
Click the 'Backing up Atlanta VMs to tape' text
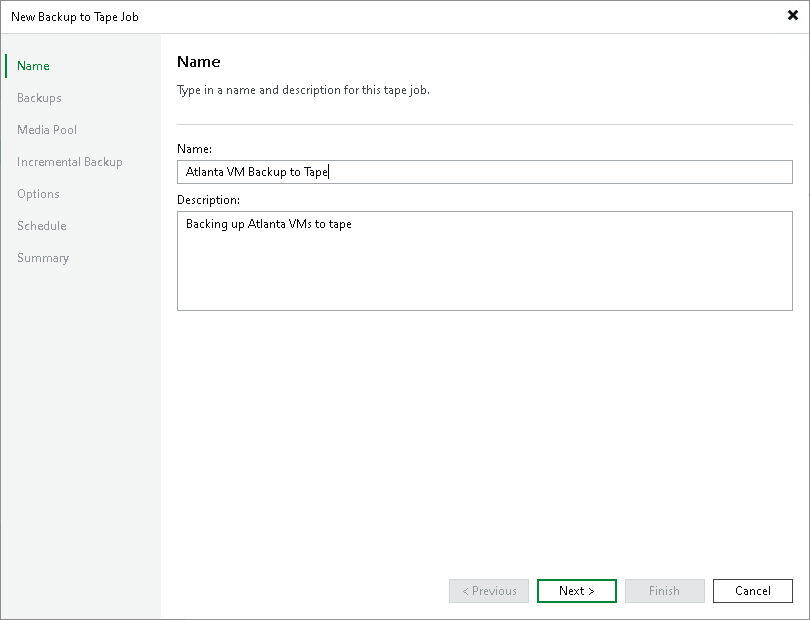point(269,224)
